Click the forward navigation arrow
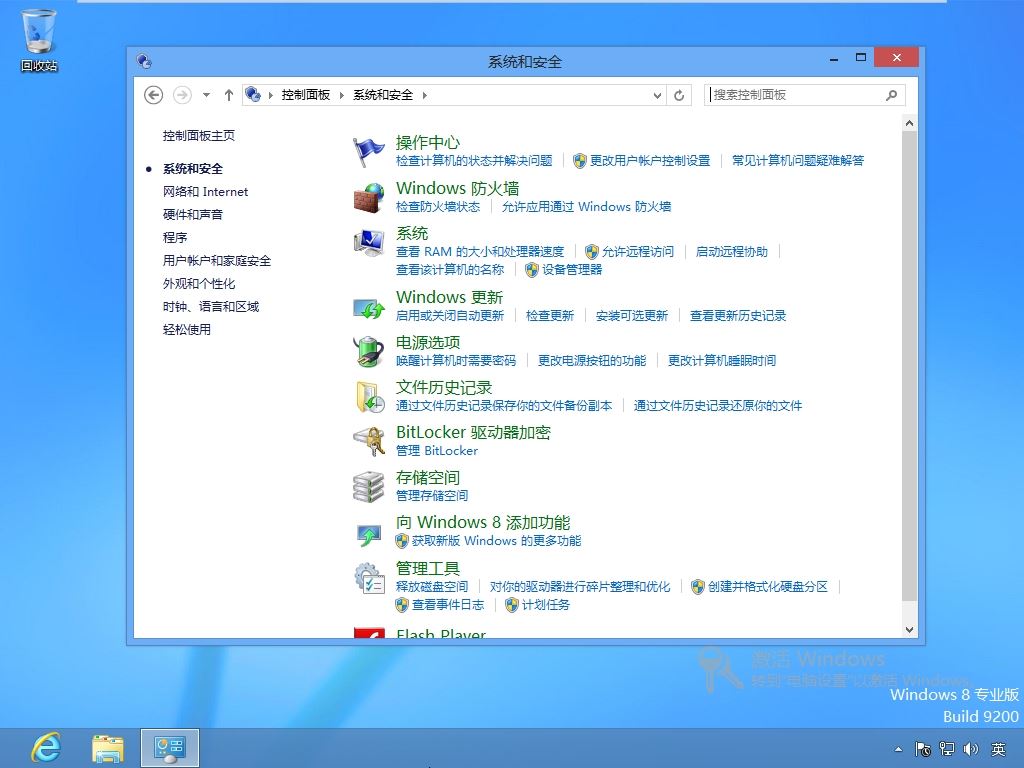 pos(182,95)
